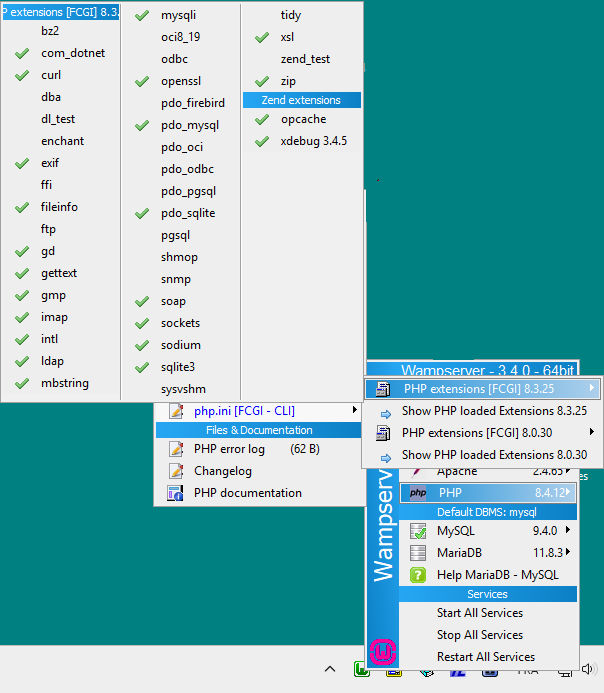Image resolution: width=604 pixels, height=693 pixels.
Task: Open Help MariaDB - MySQL green question icon
Action: [x=419, y=575]
